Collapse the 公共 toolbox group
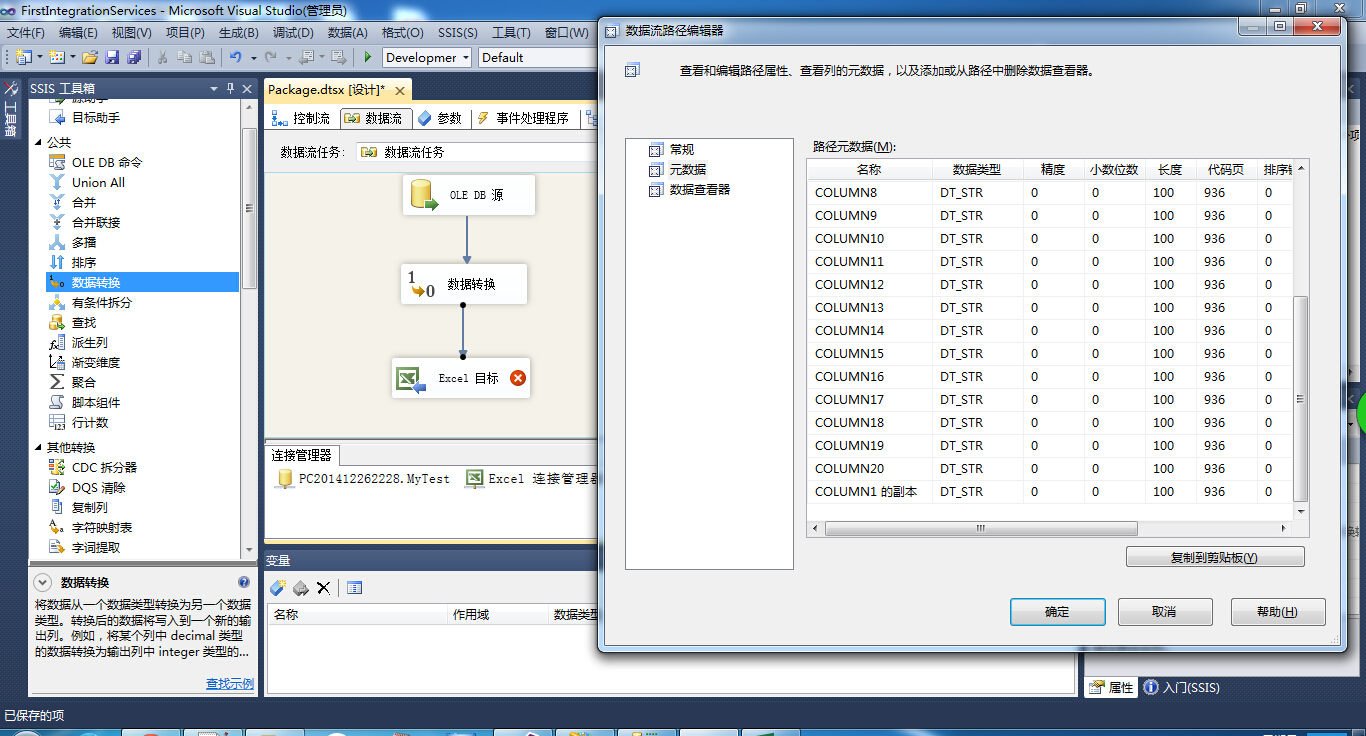 39,142
